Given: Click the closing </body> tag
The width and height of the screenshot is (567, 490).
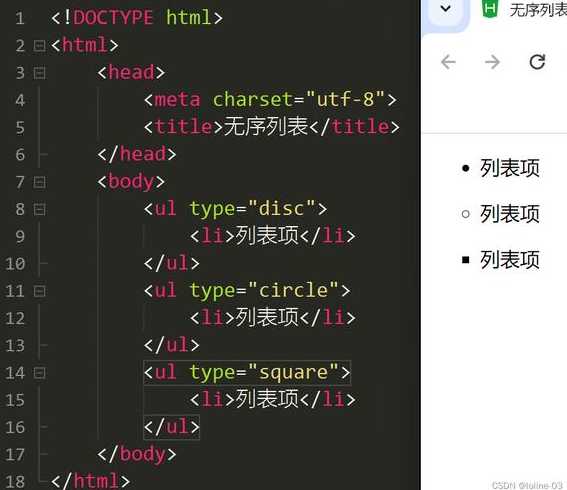Looking at the screenshot, I should coord(137,454).
